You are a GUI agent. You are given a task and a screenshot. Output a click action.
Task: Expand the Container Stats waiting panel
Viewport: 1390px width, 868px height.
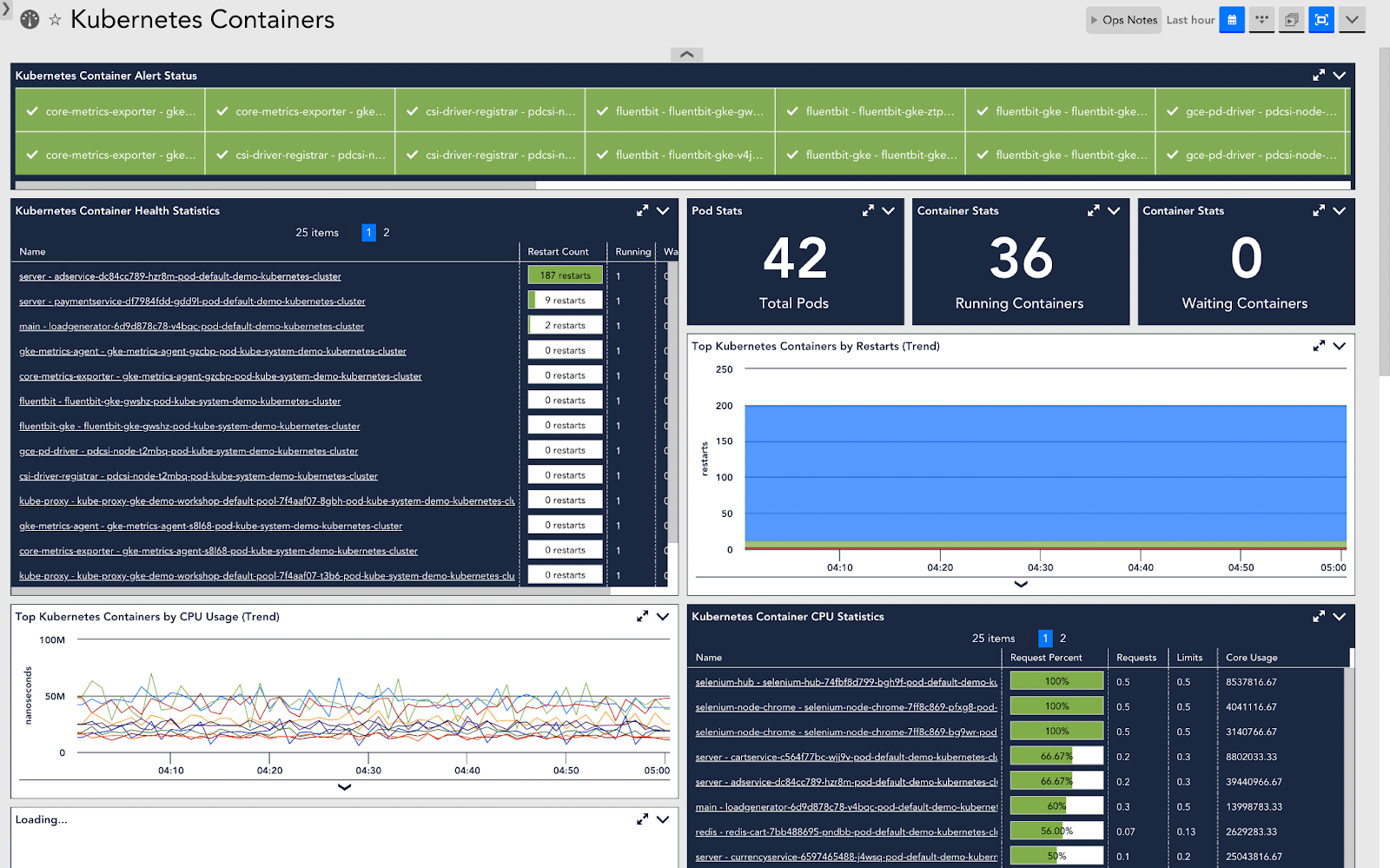(x=1318, y=210)
